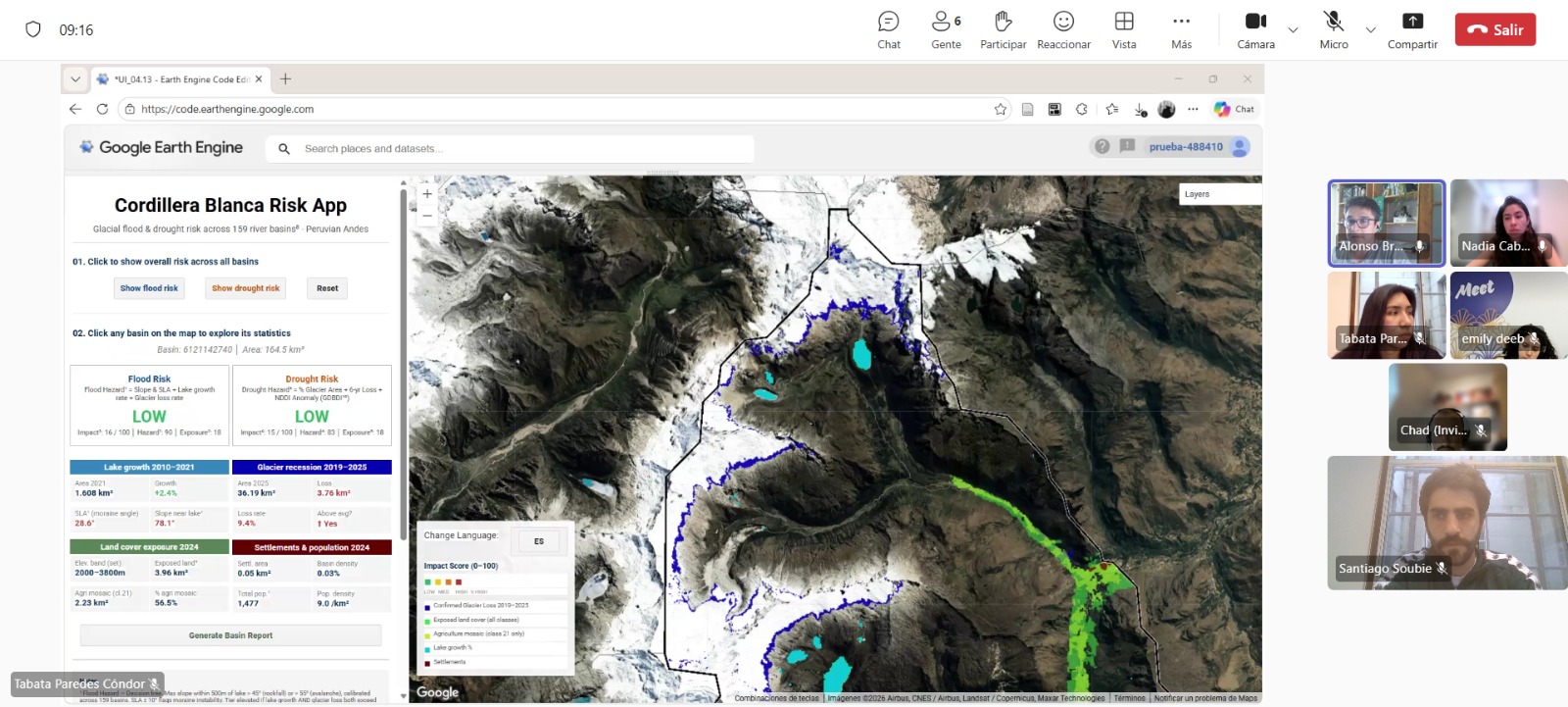Click the Generate Basin Report button
1568x707 pixels.
coord(230,635)
